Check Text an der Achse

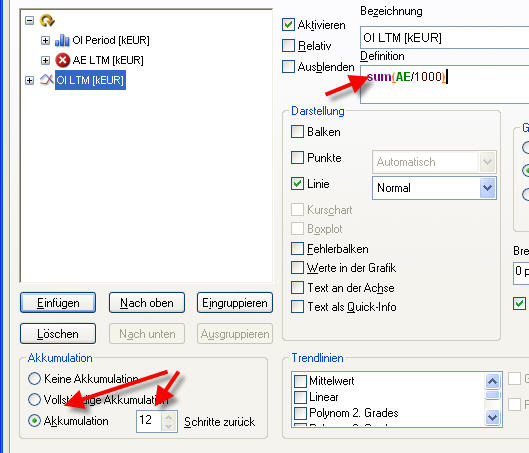[x=297, y=288]
